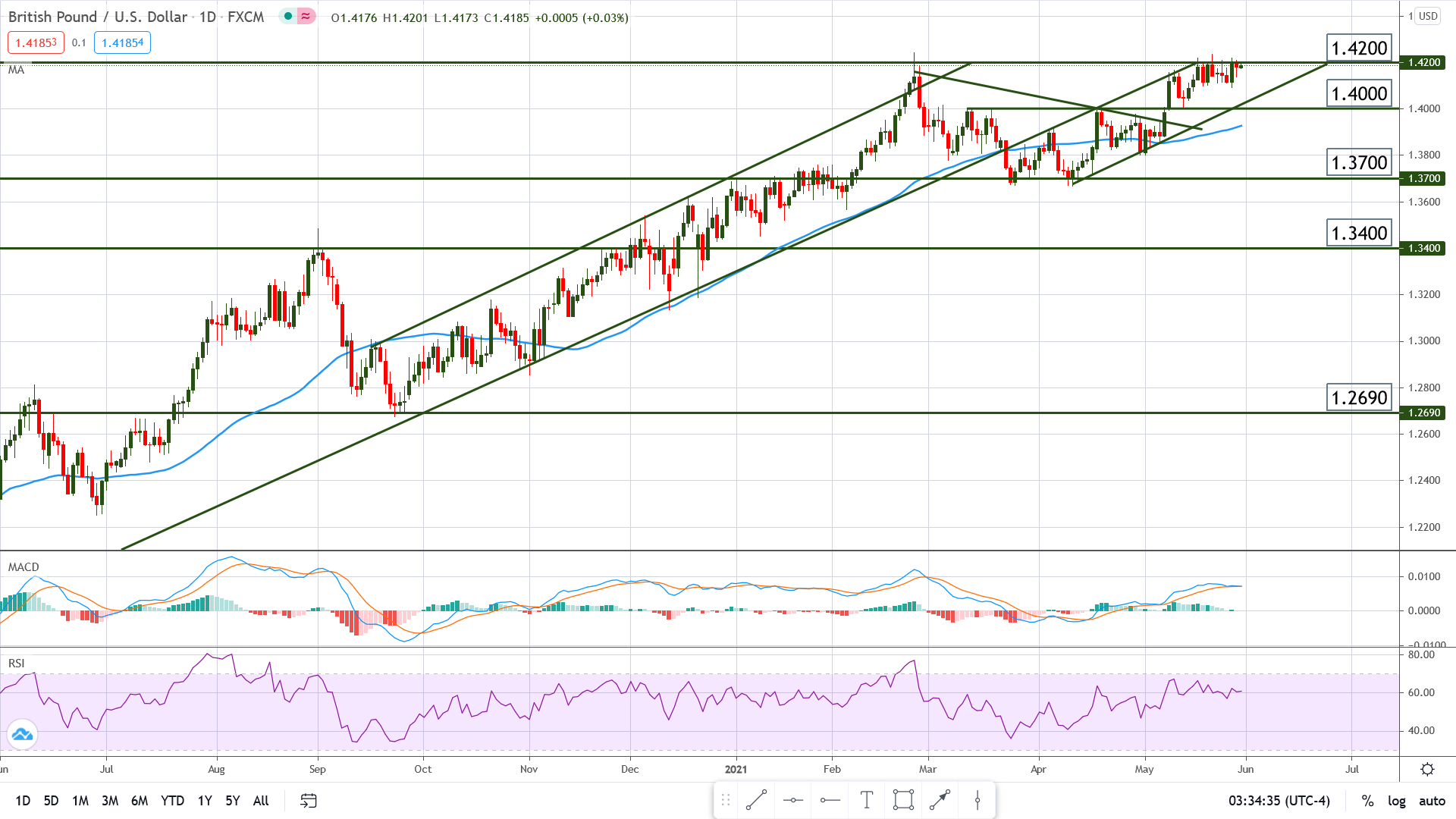The height and width of the screenshot is (819, 1456).
Task: Click the MACD indicator label
Action: click(24, 567)
